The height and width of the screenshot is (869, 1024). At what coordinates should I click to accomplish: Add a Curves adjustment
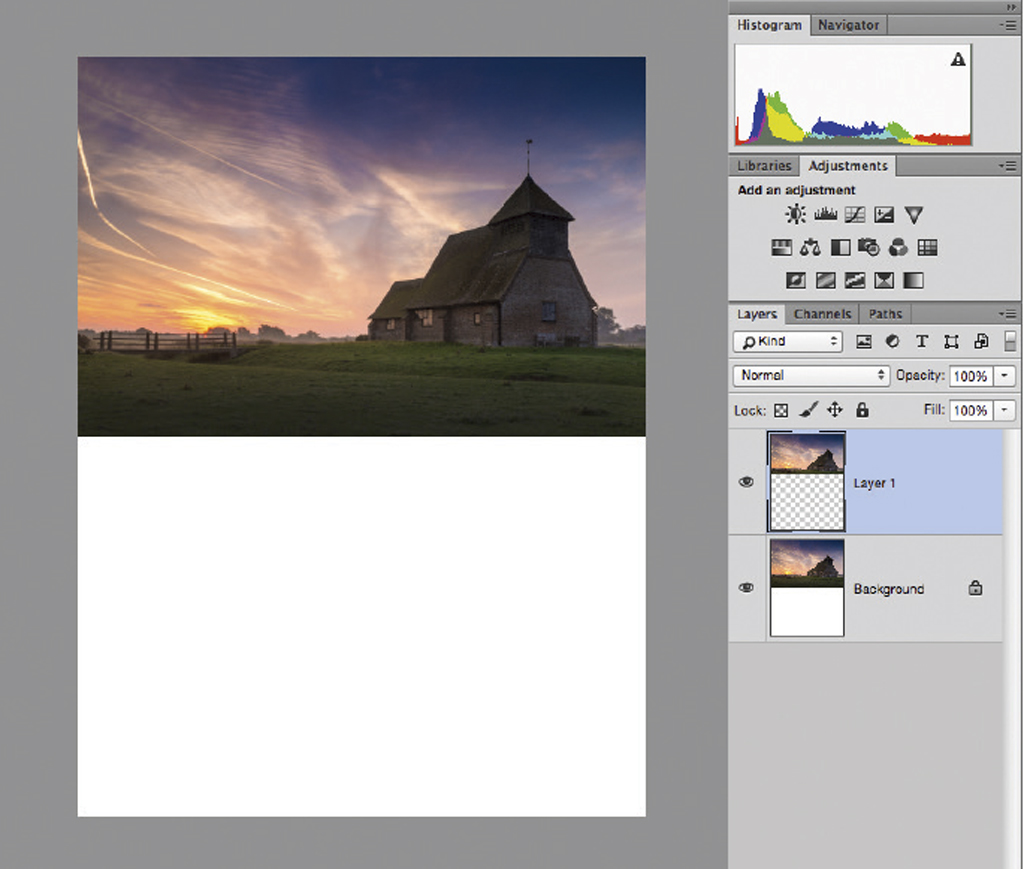(855, 214)
